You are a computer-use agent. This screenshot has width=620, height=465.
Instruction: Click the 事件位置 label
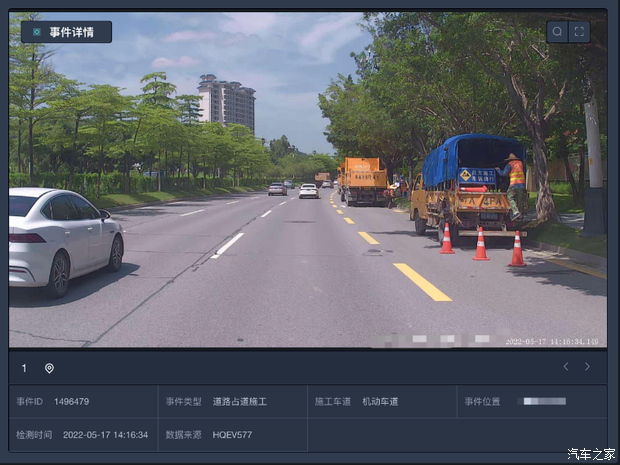coord(482,402)
